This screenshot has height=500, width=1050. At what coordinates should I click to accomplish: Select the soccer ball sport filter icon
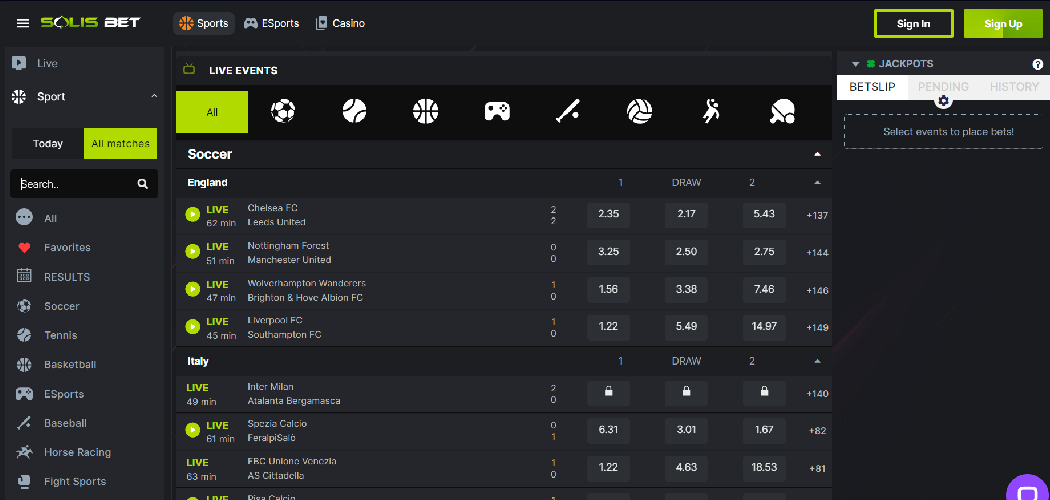click(283, 111)
